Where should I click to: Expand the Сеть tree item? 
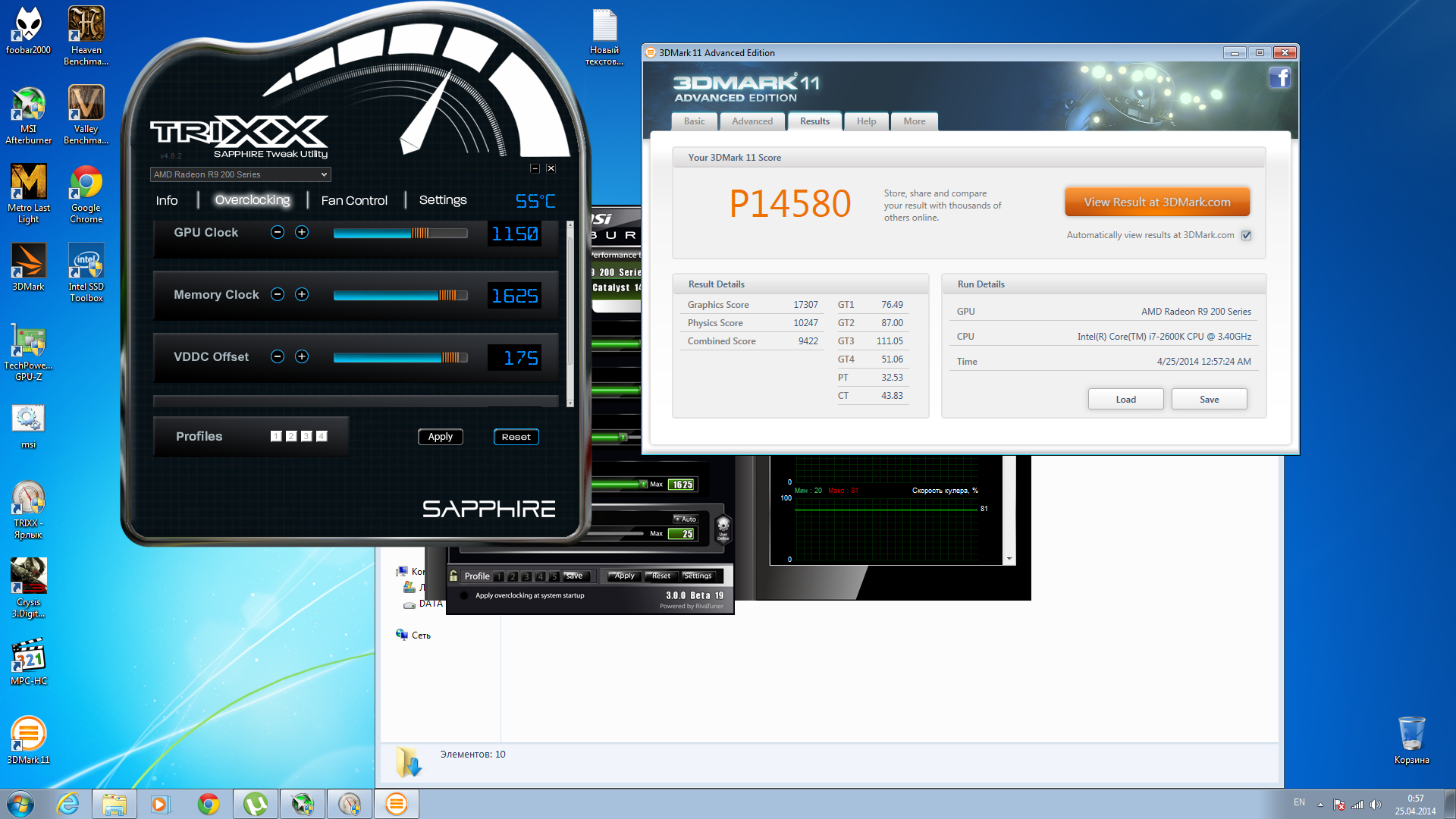point(421,635)
